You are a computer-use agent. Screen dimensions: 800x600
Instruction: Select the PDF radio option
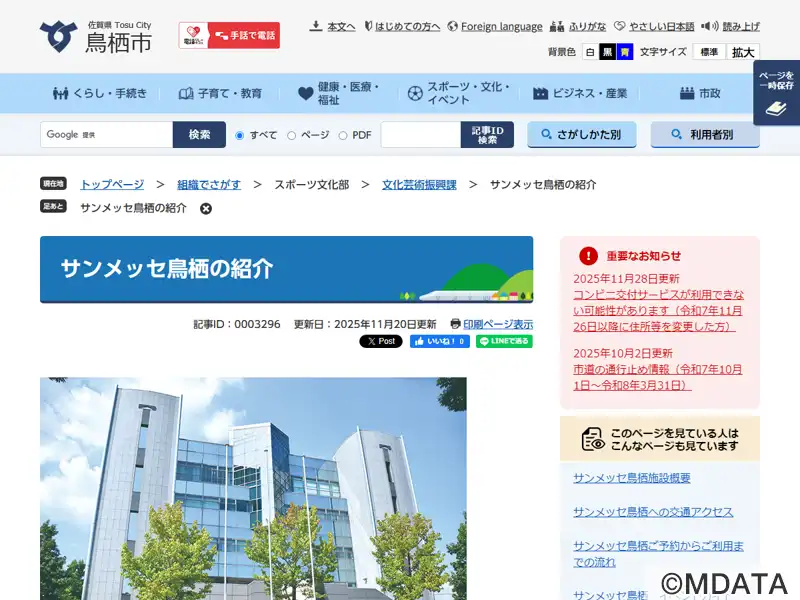click(x=343, y=135)
